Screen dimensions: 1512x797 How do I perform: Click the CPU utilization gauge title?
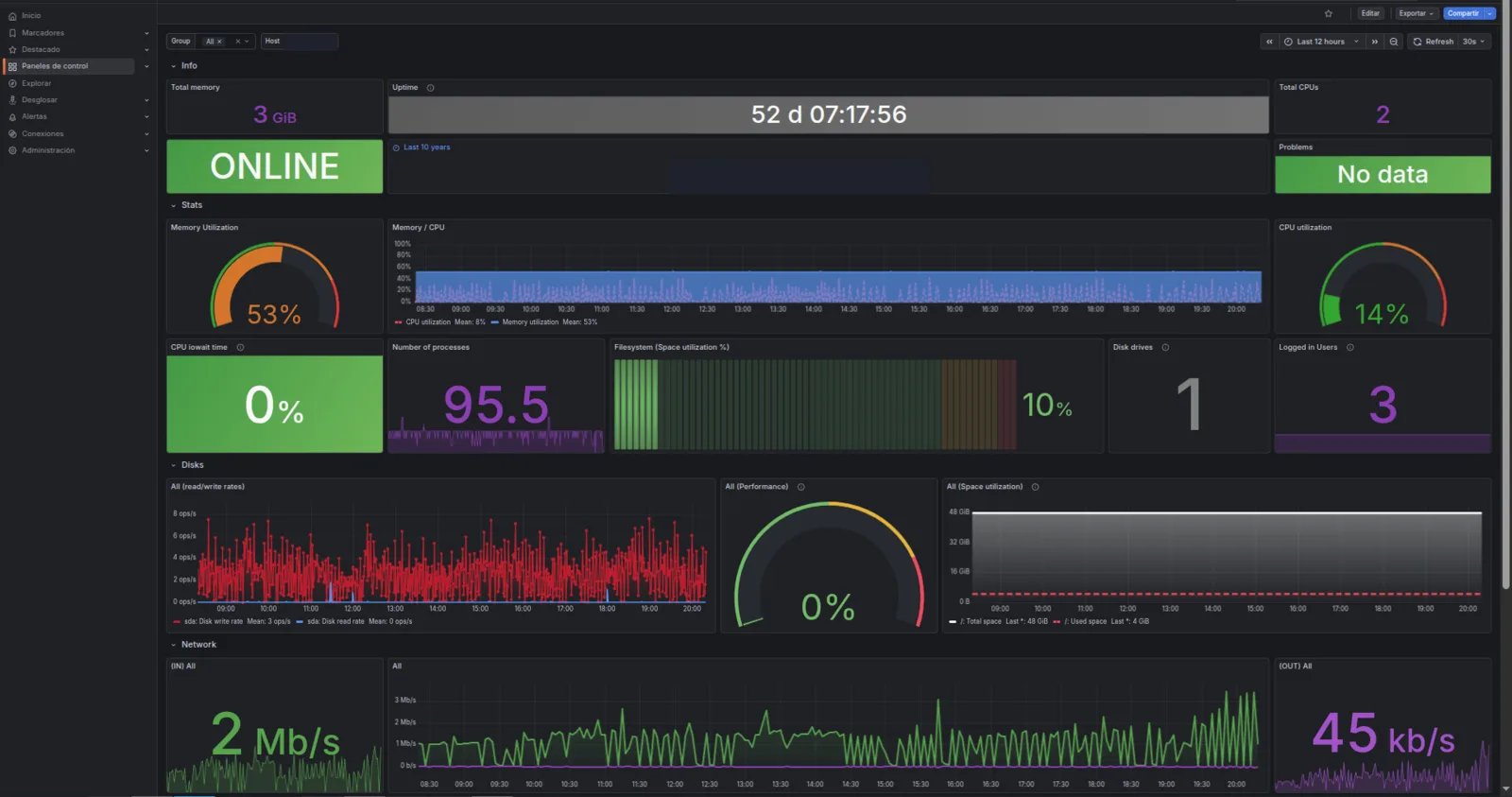1305,227
